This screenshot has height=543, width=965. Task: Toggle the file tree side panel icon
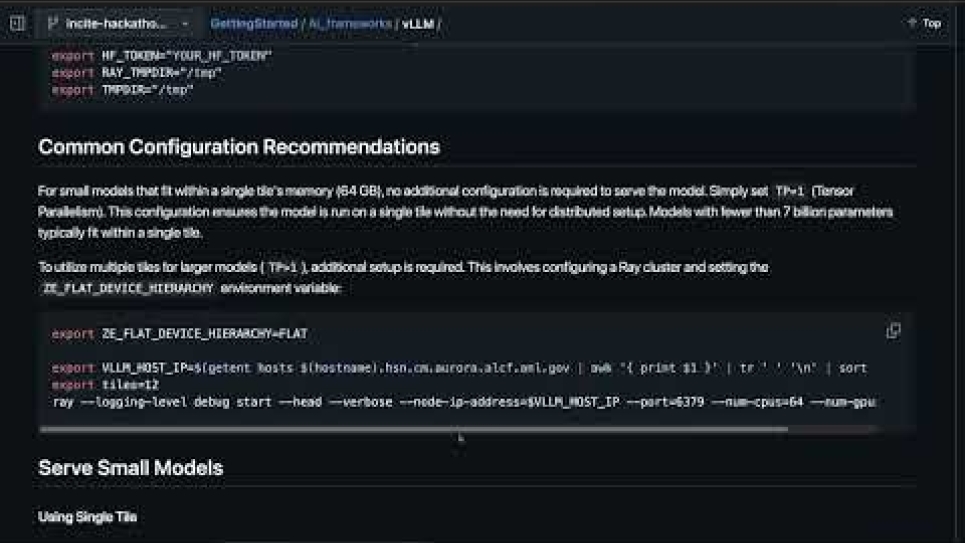[x=16, y=22]
